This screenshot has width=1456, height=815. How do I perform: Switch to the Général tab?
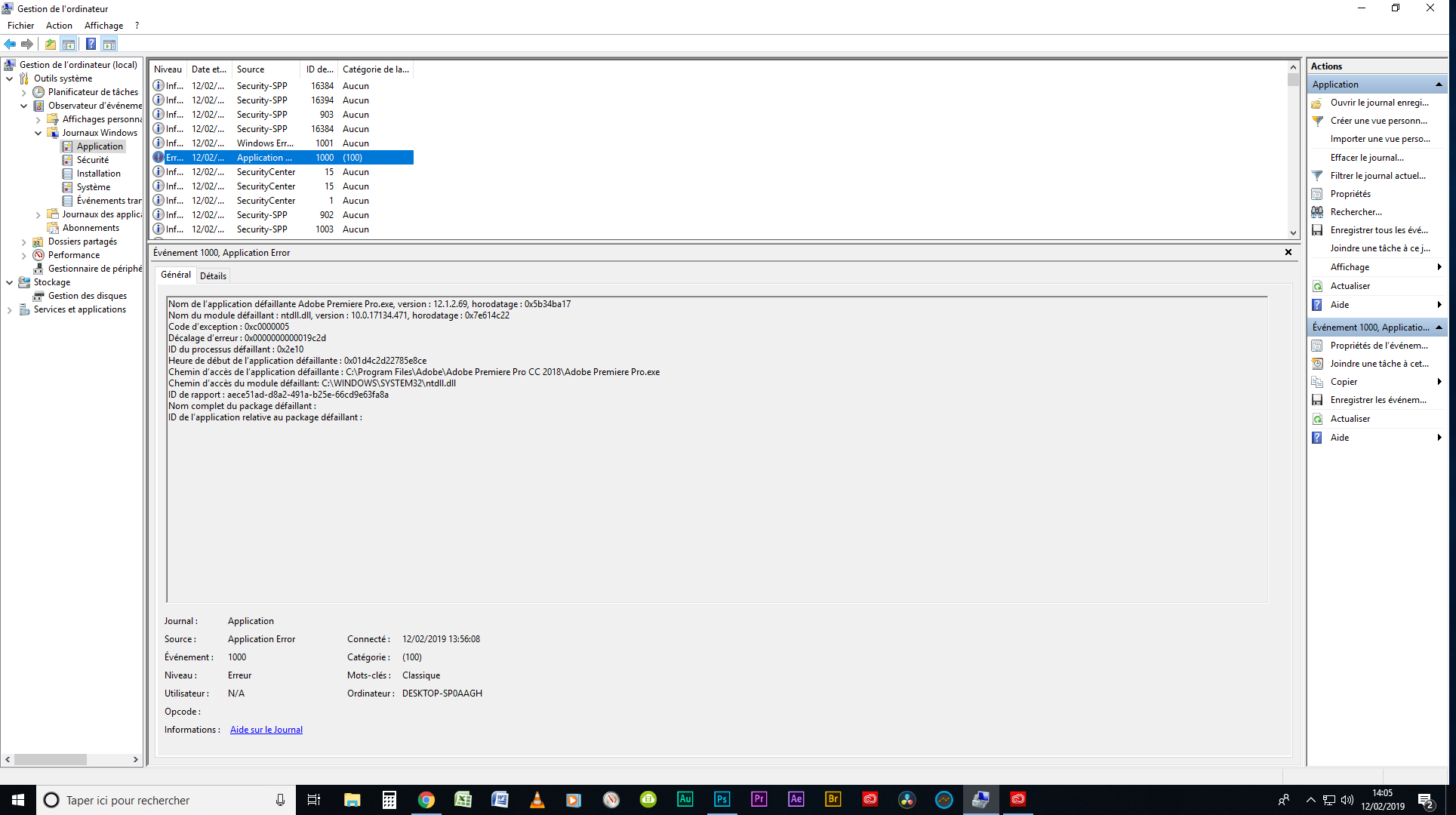(x=176, y=275)
